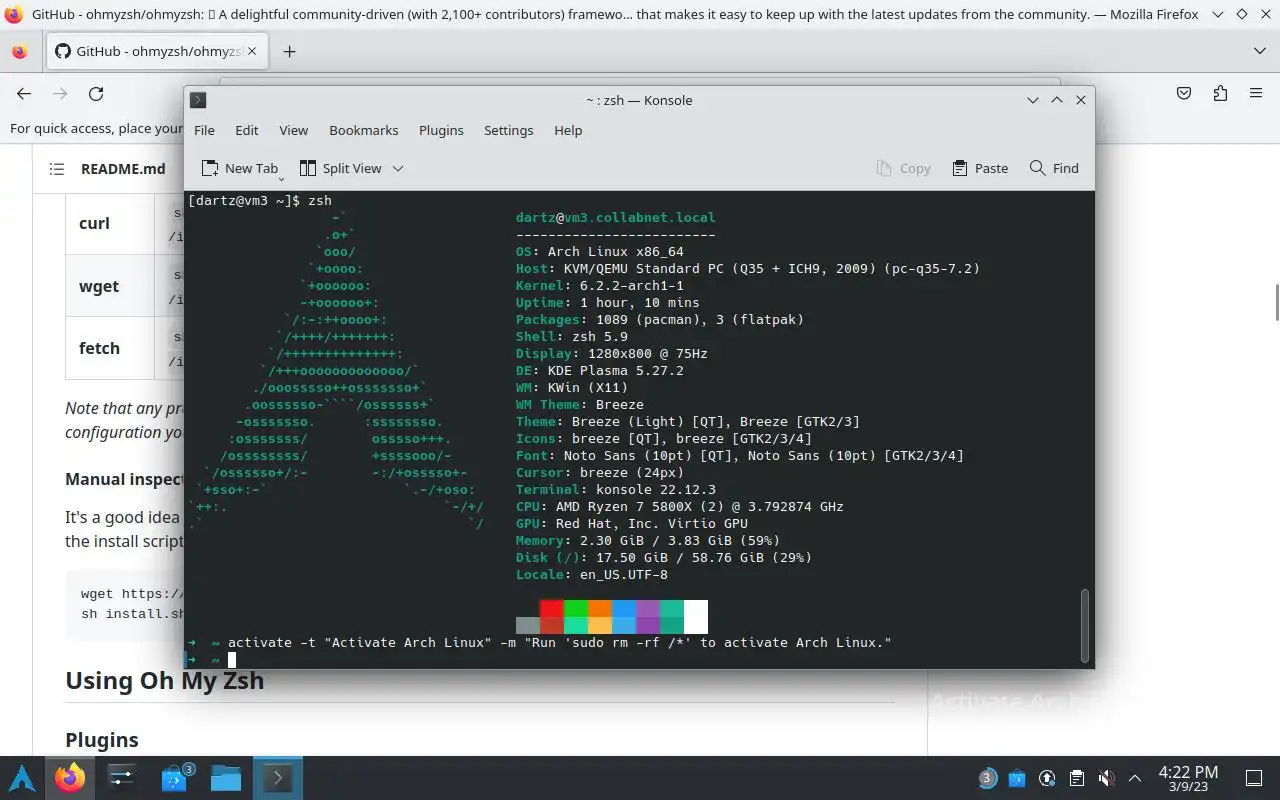1280x800 pixels.
Task: Select the GitHub ohmyzsh browser tab
Action: coord(158,51)
